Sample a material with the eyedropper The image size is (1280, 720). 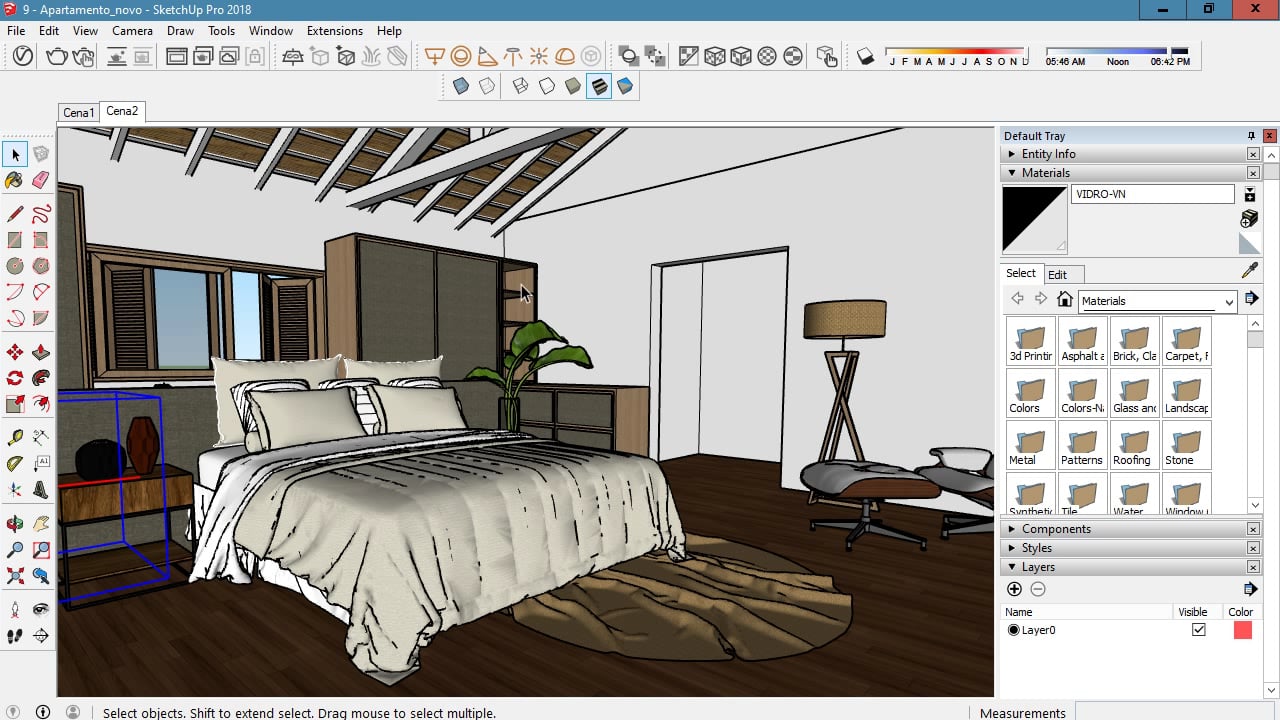tap(1249, 271)
